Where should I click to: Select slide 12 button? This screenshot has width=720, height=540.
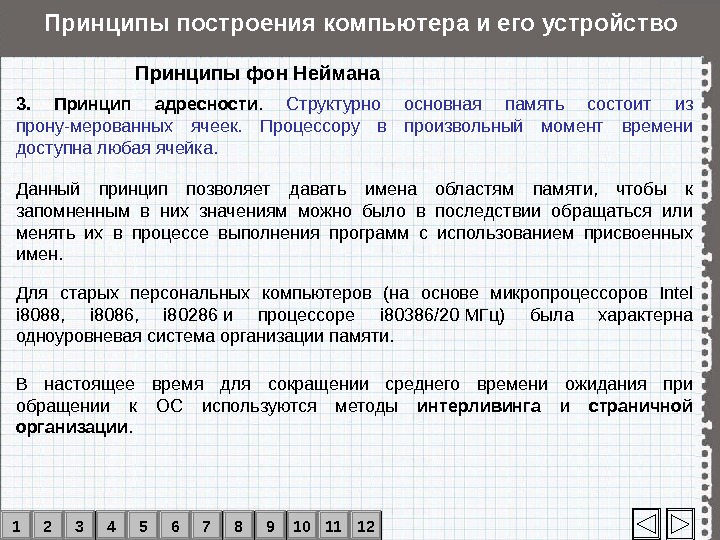click(366, 526)
